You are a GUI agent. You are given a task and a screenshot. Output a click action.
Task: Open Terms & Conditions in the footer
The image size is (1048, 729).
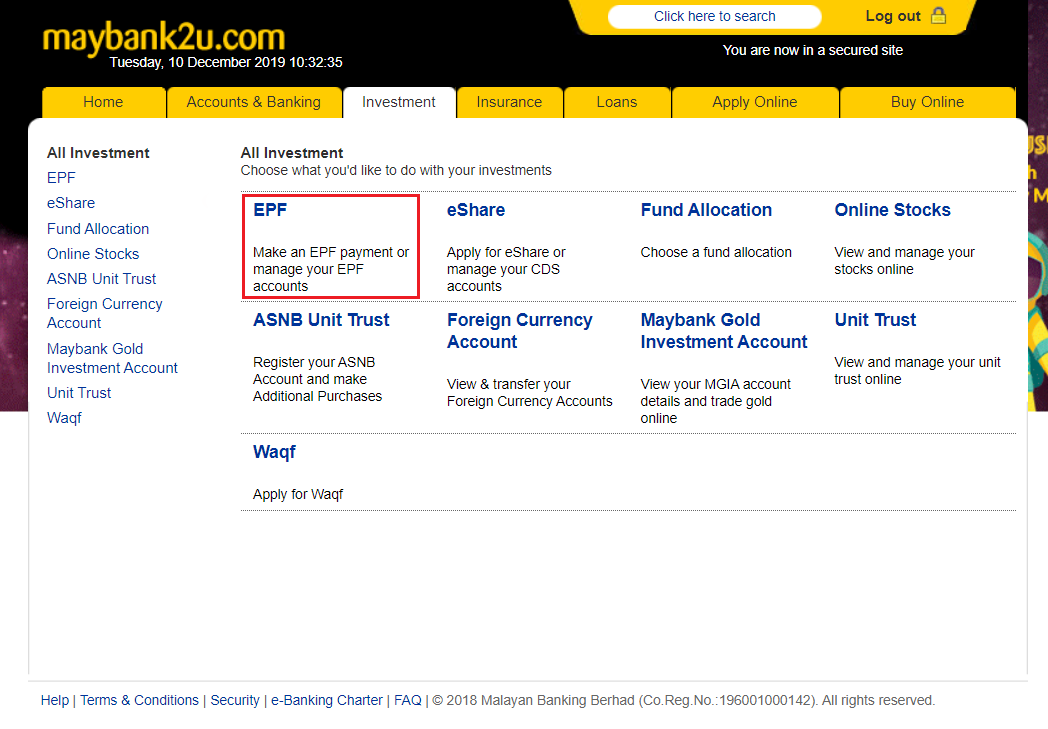click(x=140, y=700)
